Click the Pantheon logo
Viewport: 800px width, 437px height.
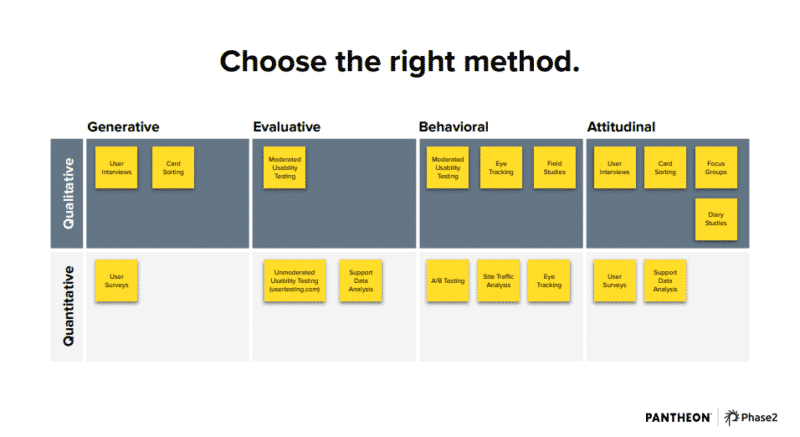(x=678, y=418)
